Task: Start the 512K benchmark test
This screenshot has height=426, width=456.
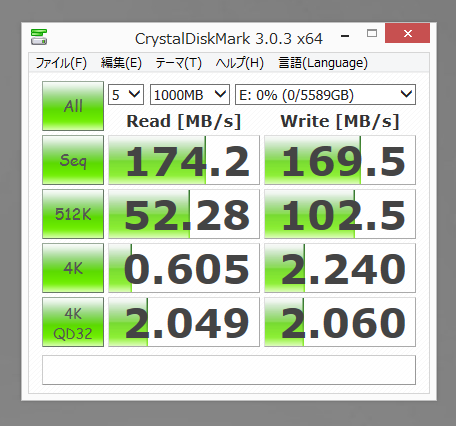Action: click(x=73, y=214)
